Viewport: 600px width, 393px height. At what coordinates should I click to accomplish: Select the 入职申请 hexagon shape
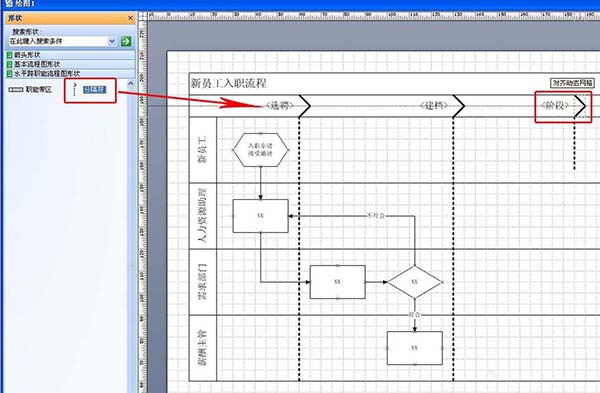tap(261, 150)
